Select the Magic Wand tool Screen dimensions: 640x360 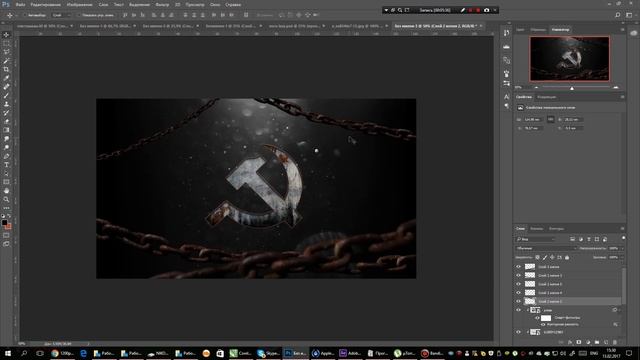click(6, 61)
